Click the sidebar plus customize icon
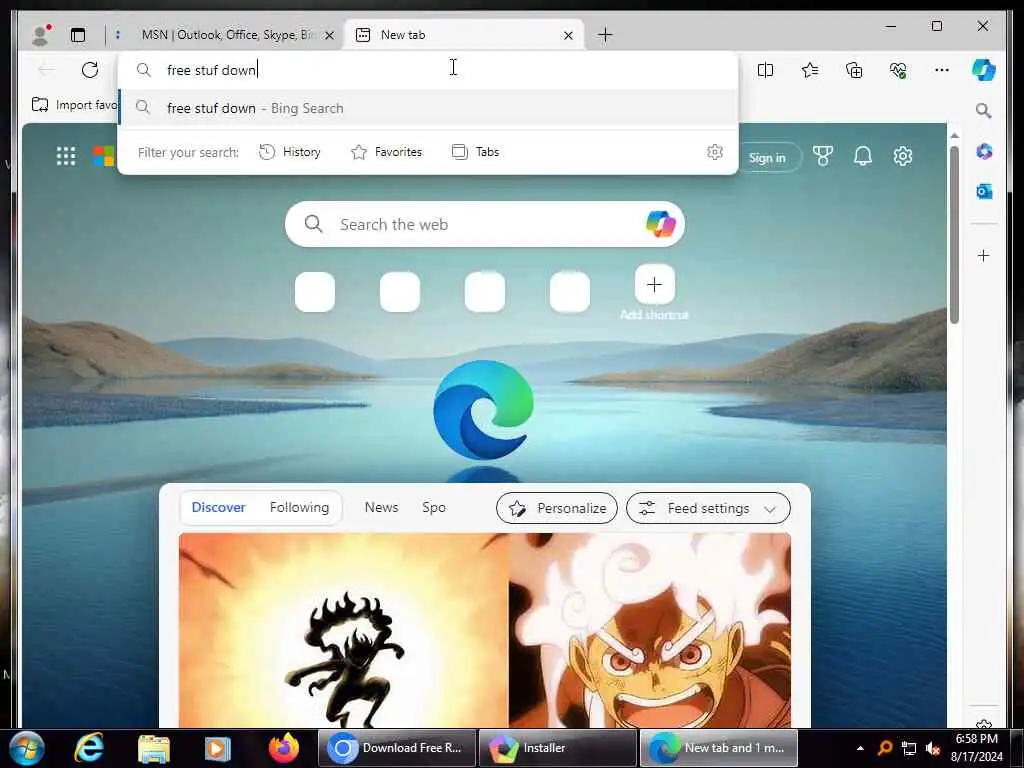Image resolution: width=1024 pixels, height=768 pixels. click(x=984, y=255)
